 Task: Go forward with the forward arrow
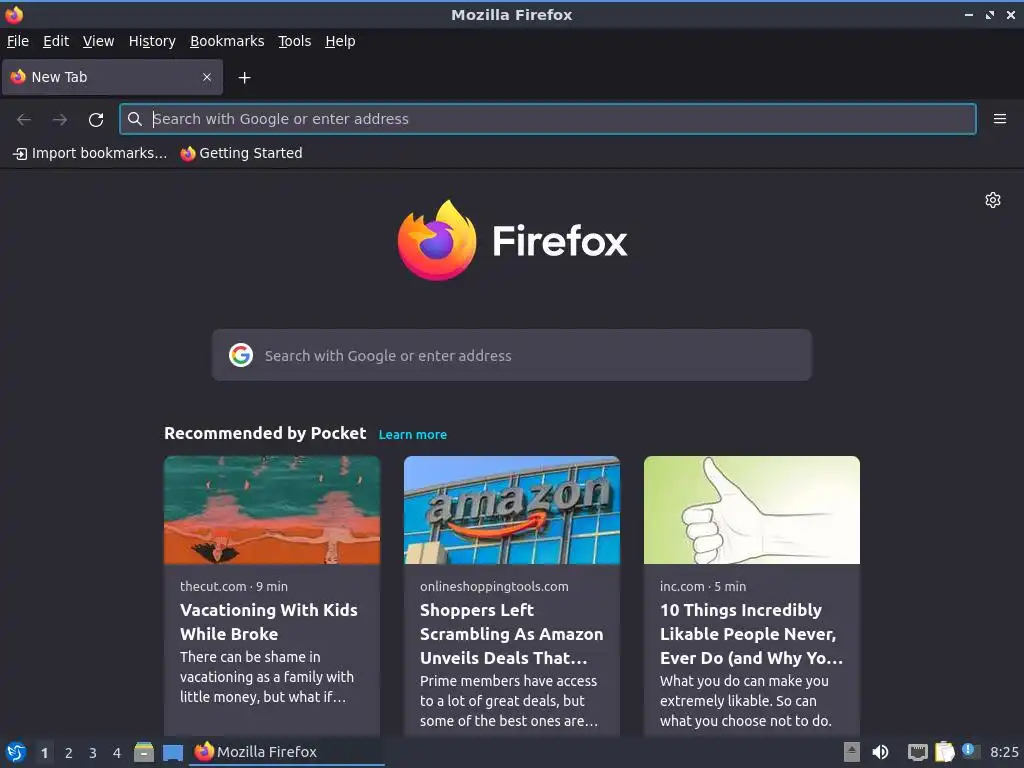coord(59,119)
